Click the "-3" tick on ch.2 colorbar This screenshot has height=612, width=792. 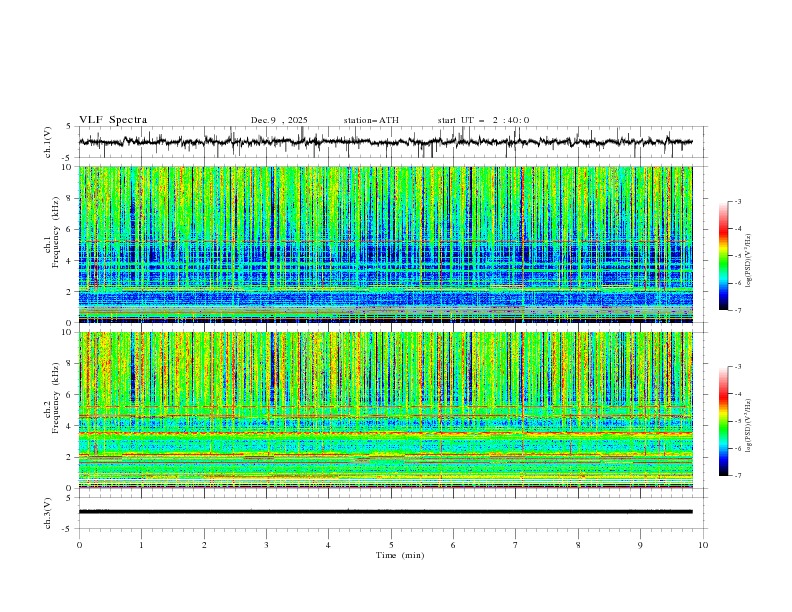738,367
